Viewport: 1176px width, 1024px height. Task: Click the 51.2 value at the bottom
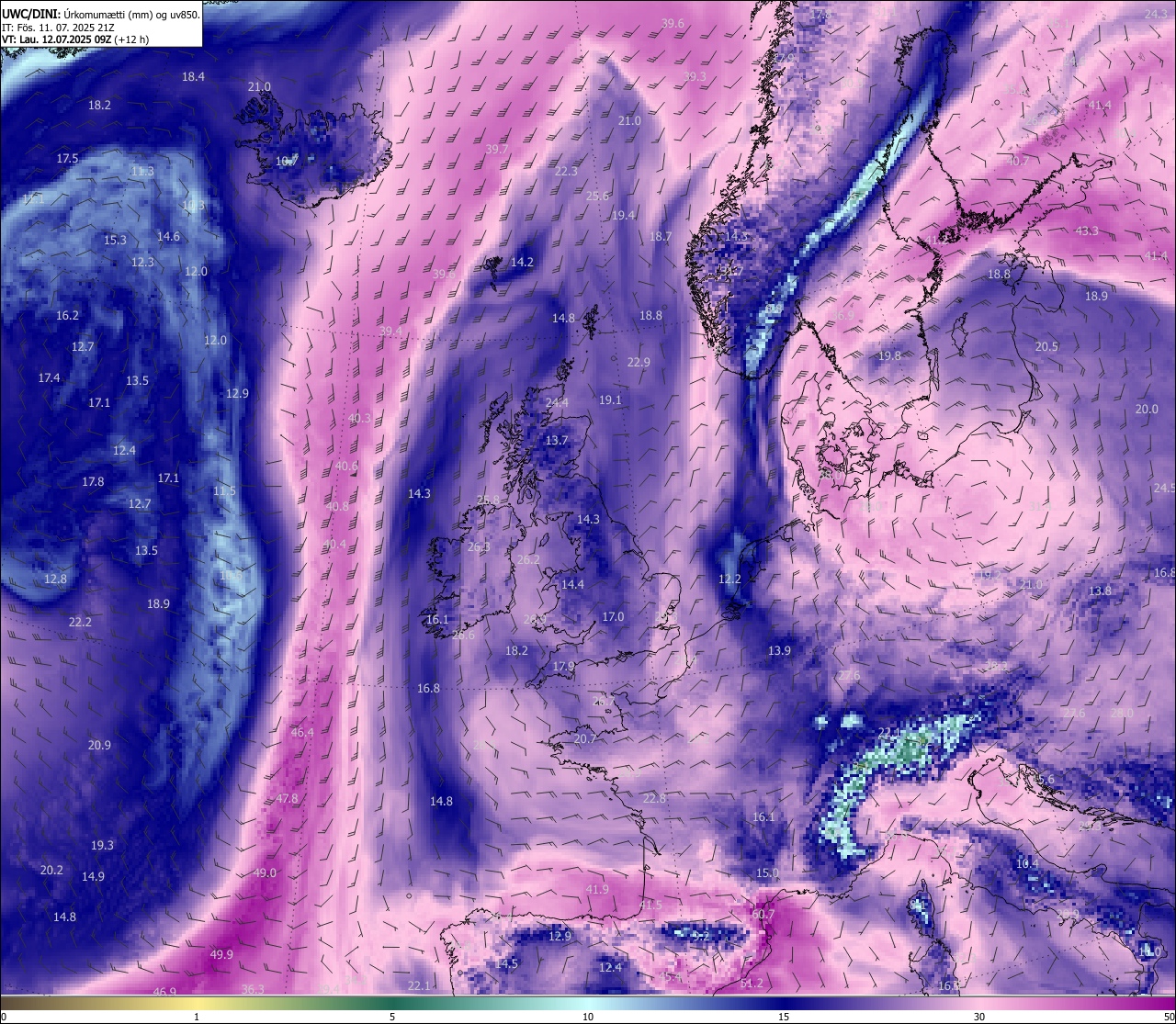(x=752, y=984)
